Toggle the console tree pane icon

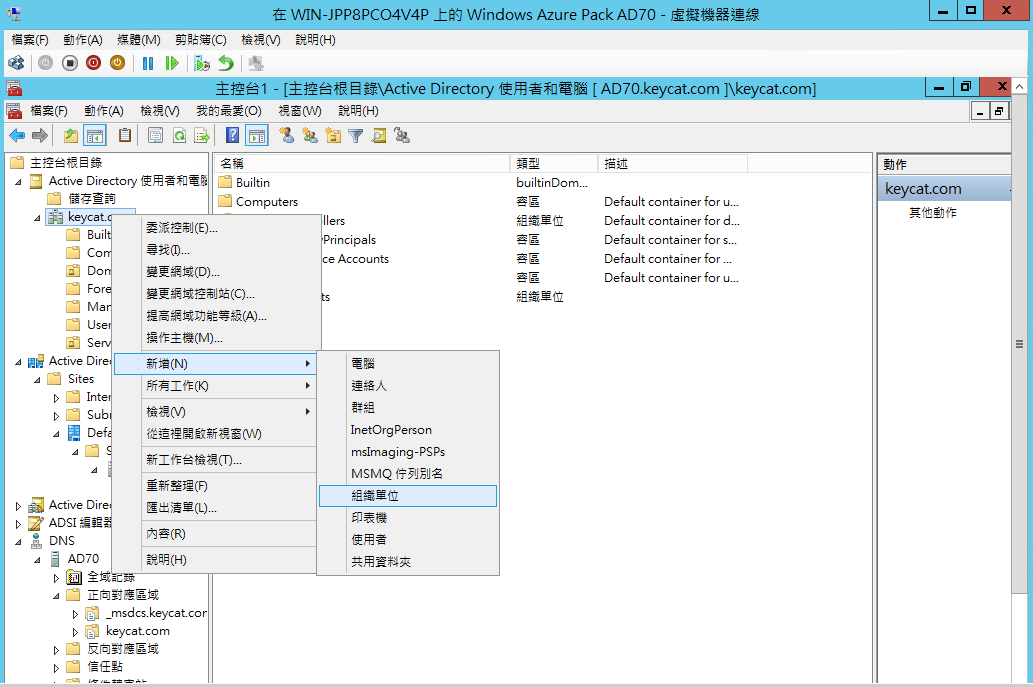[x=95, y=136]
